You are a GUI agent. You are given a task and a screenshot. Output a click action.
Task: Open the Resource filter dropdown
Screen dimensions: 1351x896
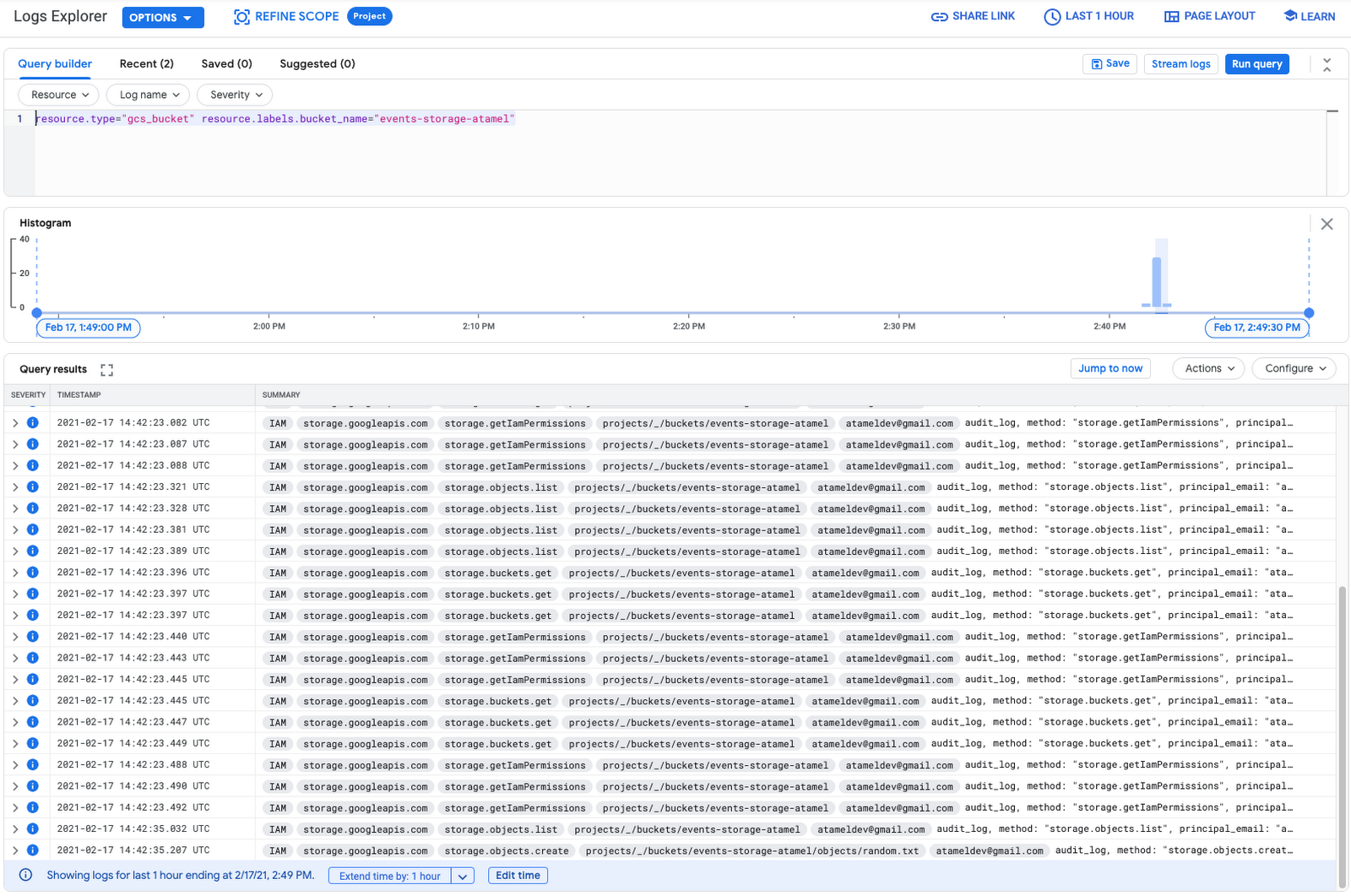[x=59, y=95]
